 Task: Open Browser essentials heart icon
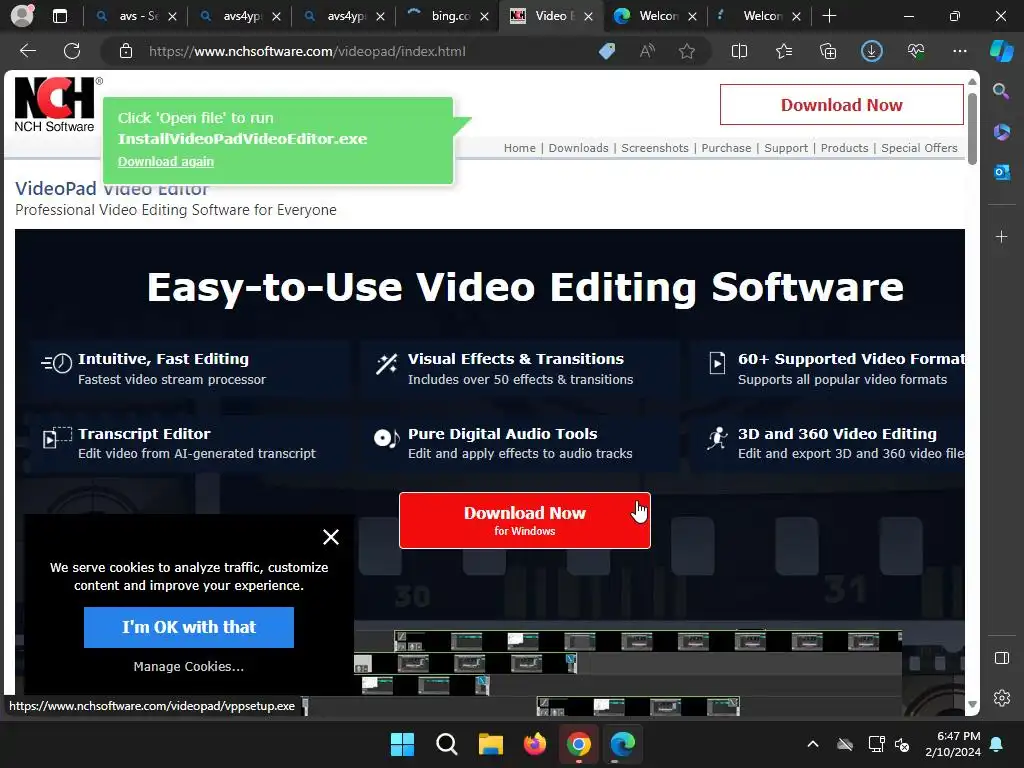click(916, 51)
